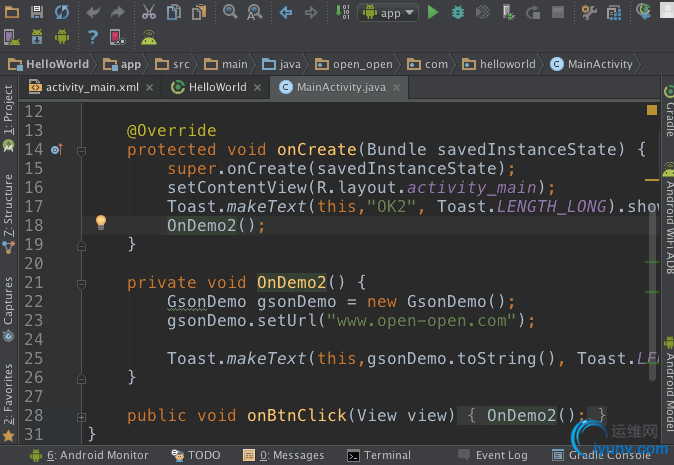
Task: Open Android Device Monitor icon
Action: (62, 37)
